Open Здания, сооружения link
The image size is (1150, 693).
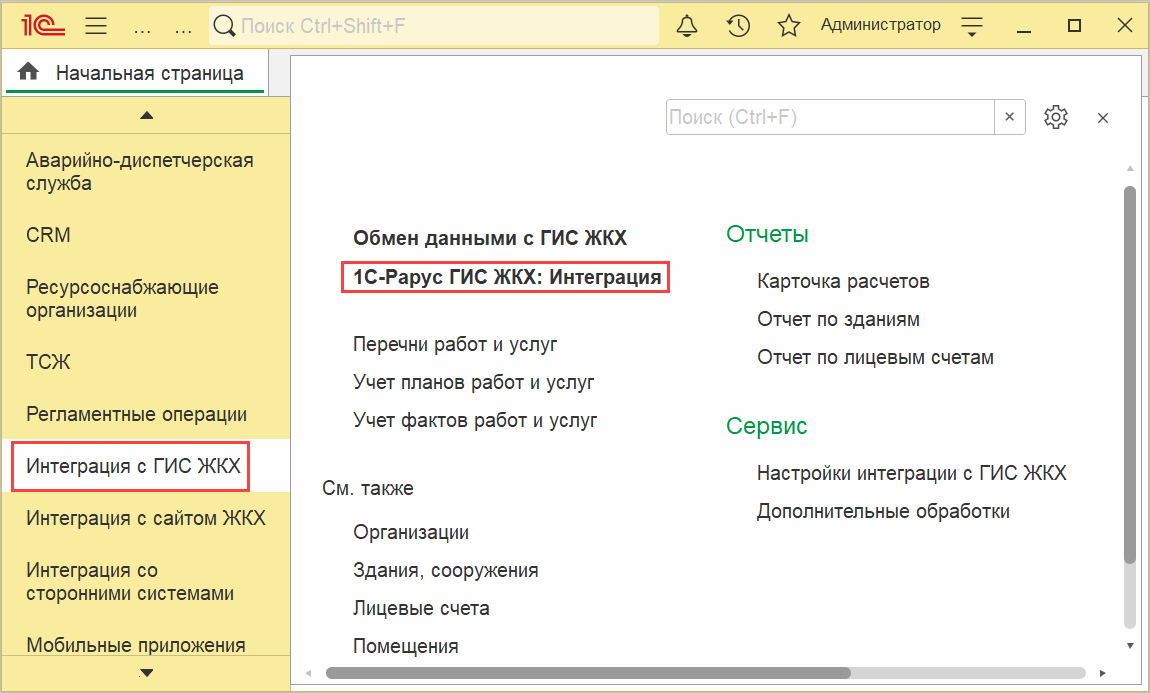click(446, 570)
